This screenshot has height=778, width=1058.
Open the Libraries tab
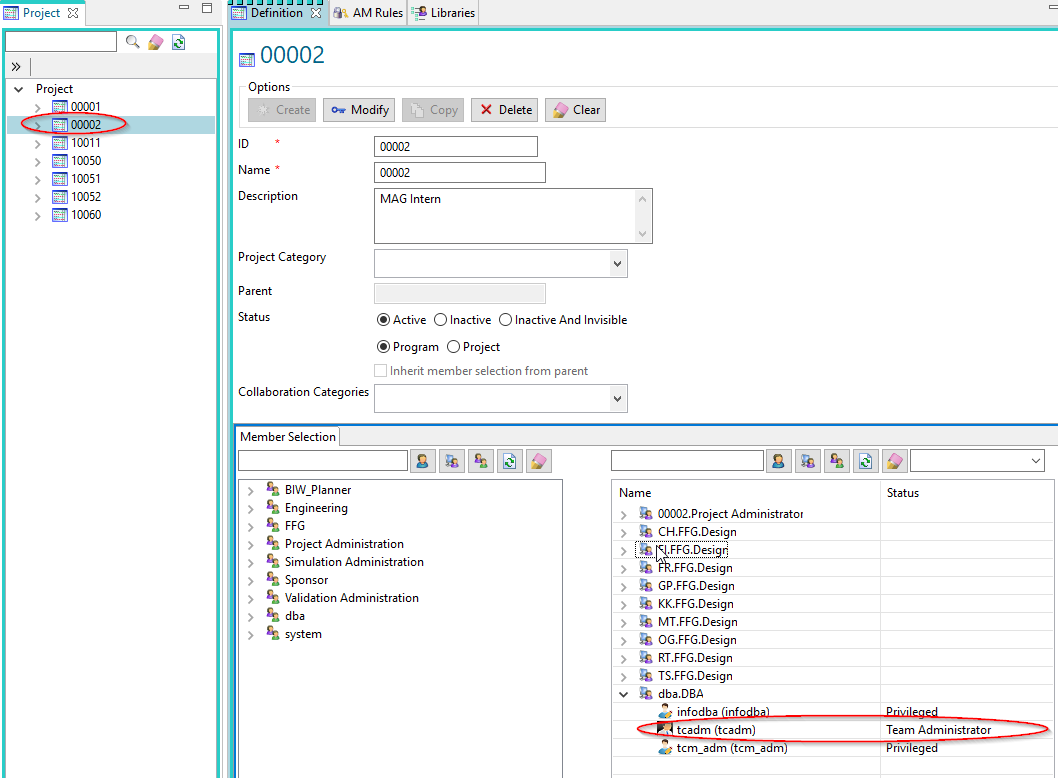(444, 13)
